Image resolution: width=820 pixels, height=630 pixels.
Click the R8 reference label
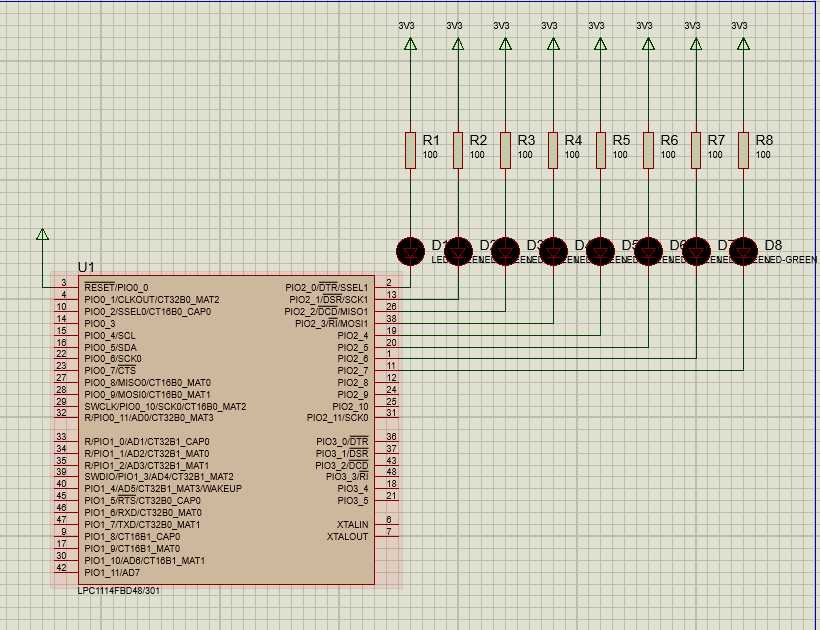[x=764, y=140]
